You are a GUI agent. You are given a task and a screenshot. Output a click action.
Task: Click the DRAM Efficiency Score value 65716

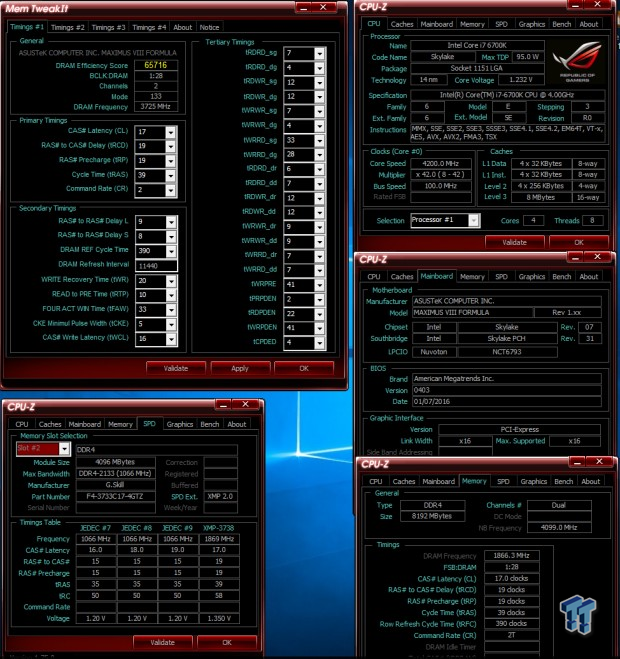click(x=156, y=65)
